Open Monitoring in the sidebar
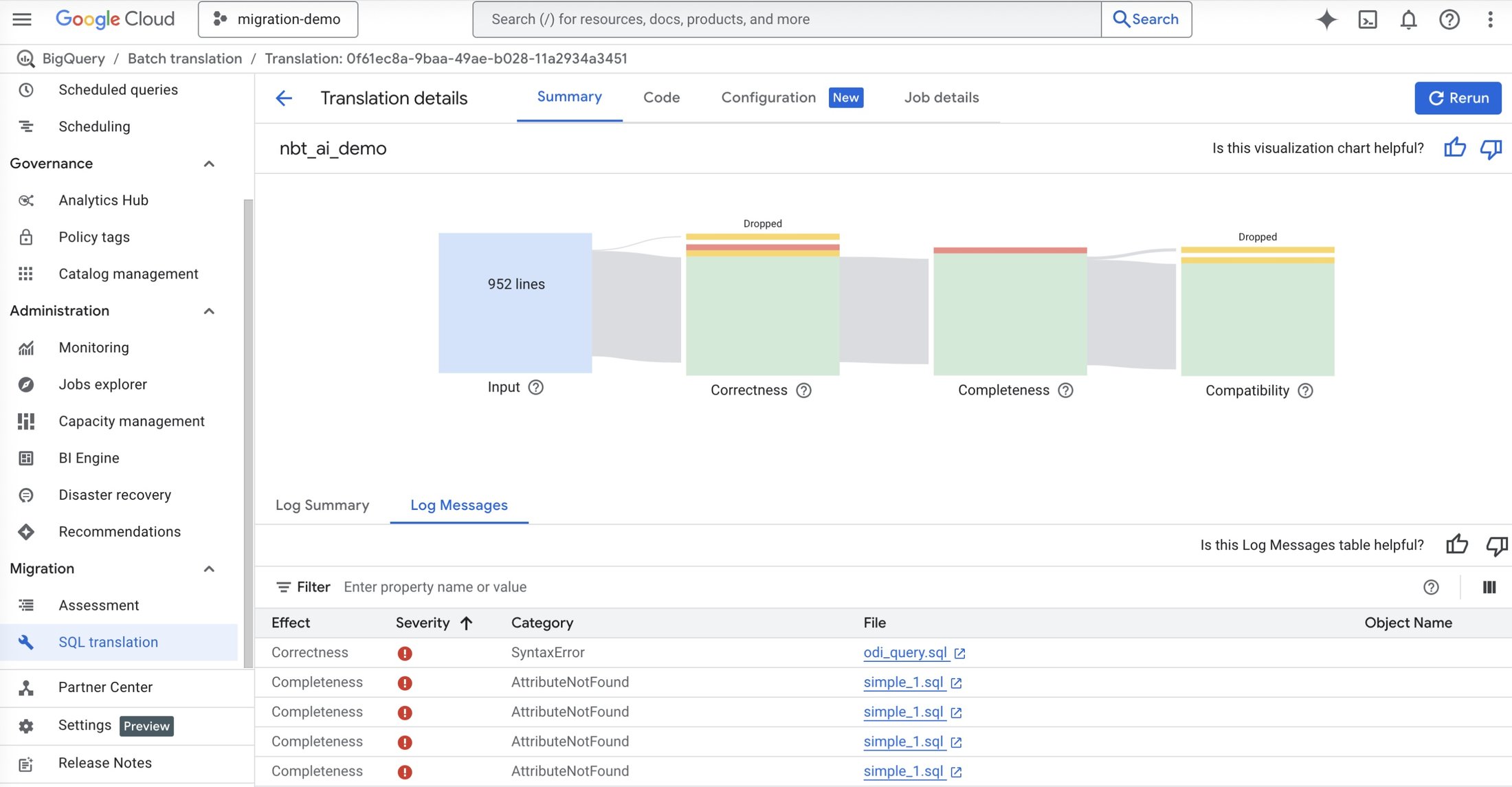The width and height of the screenshot is (1512, 787). point(118,348)
